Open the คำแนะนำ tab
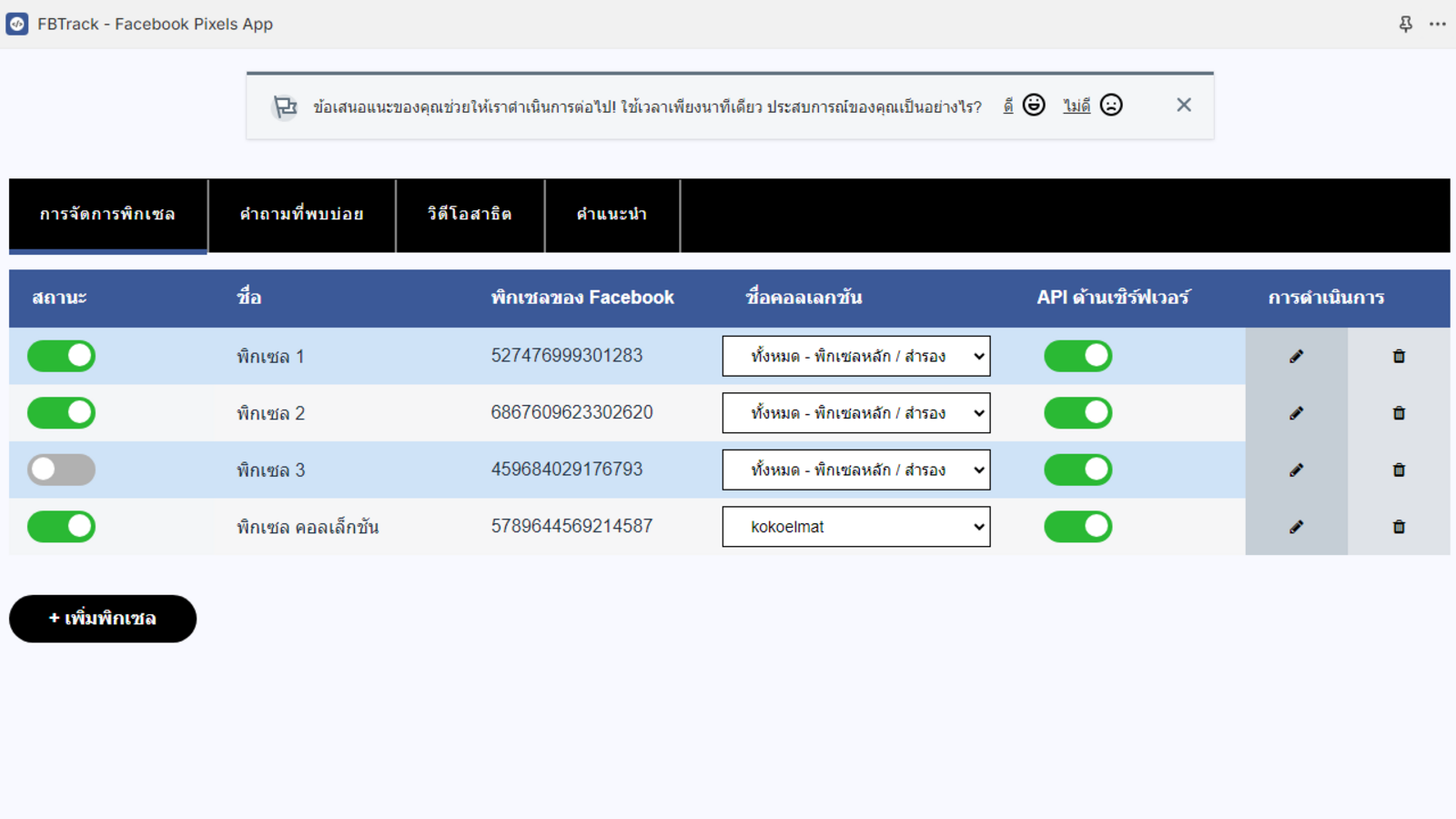This screenshot has height=819, width=1456. pyautogui.click(x=612, y=215)
